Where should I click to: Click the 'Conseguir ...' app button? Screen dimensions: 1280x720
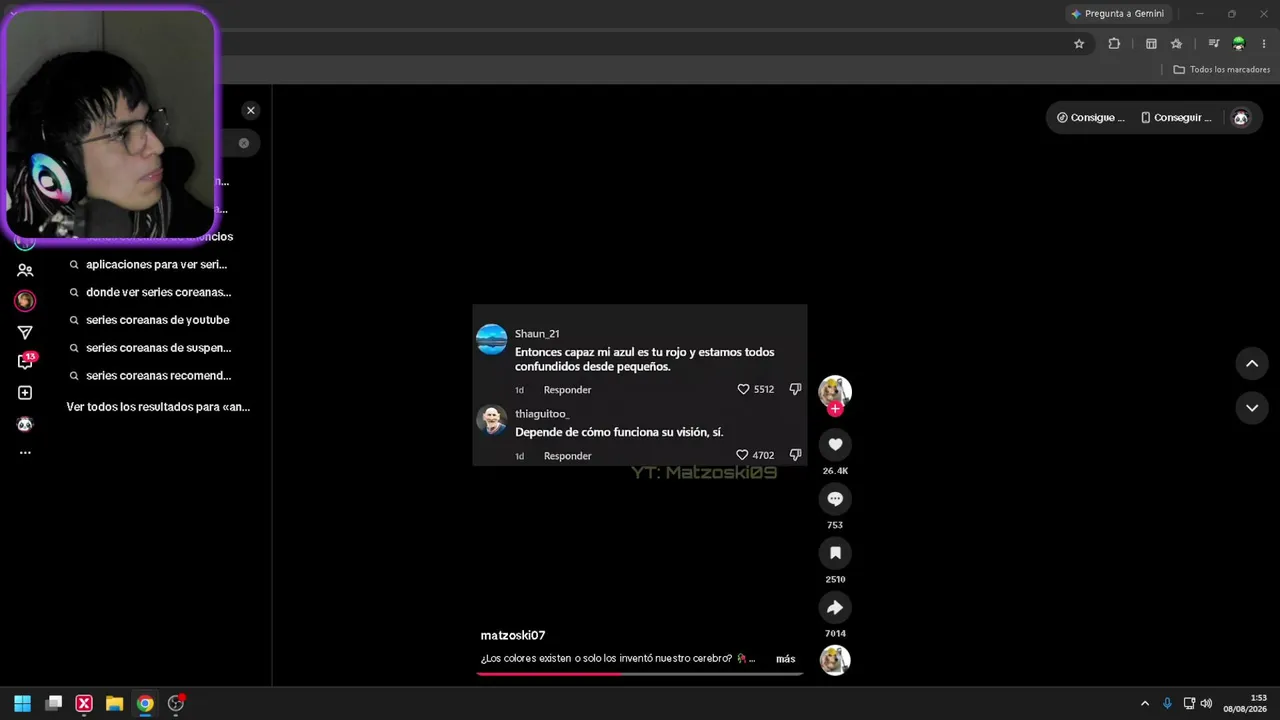coord(1177,118)
